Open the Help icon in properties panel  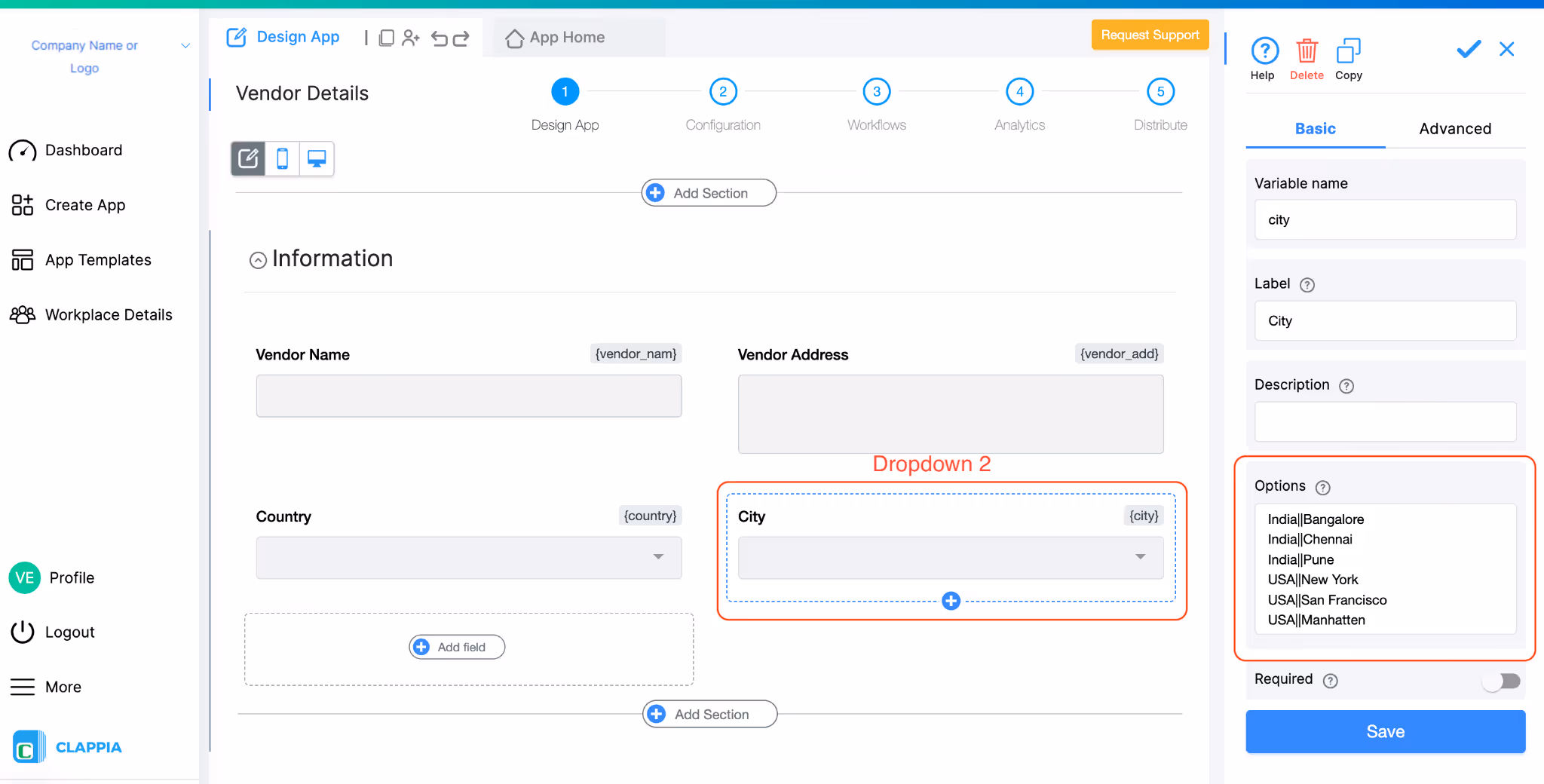point(1264,51)
